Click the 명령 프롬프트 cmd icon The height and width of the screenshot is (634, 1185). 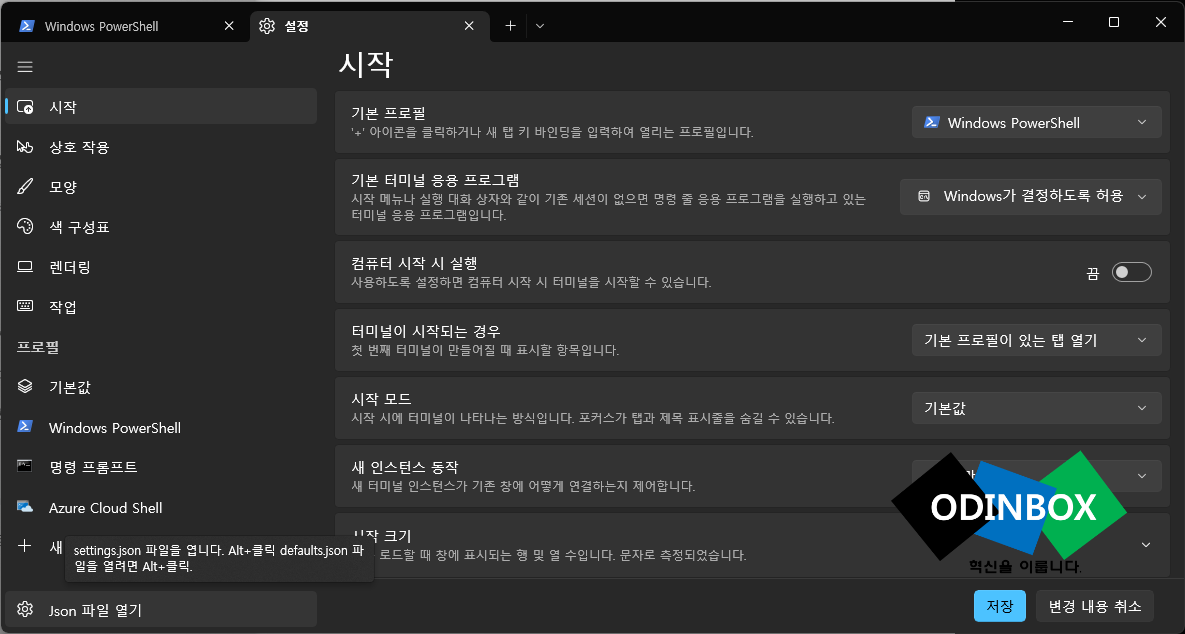click(x=25, y=467)
